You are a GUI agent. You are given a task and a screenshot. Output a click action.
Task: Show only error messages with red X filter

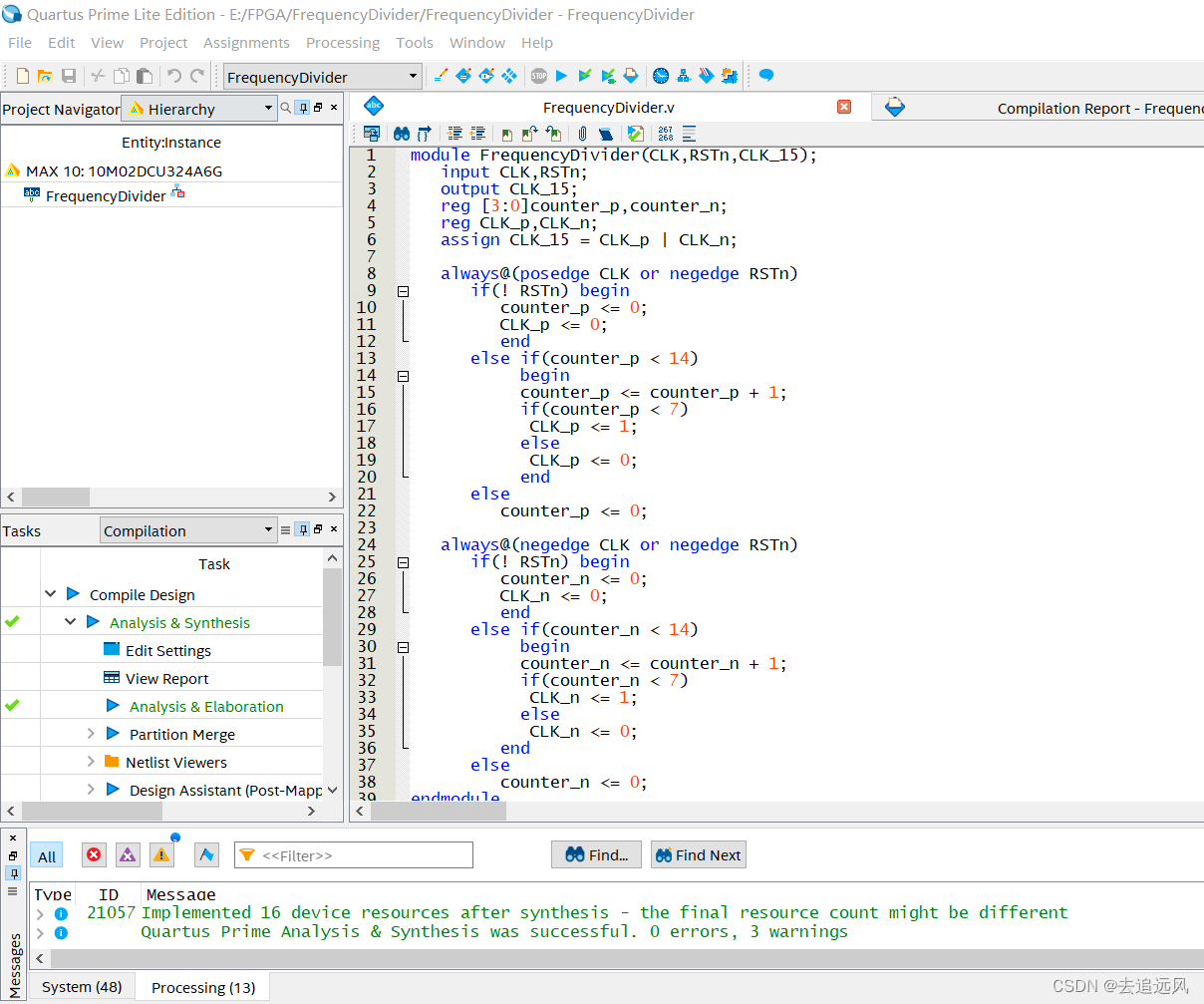click(94, 854)
